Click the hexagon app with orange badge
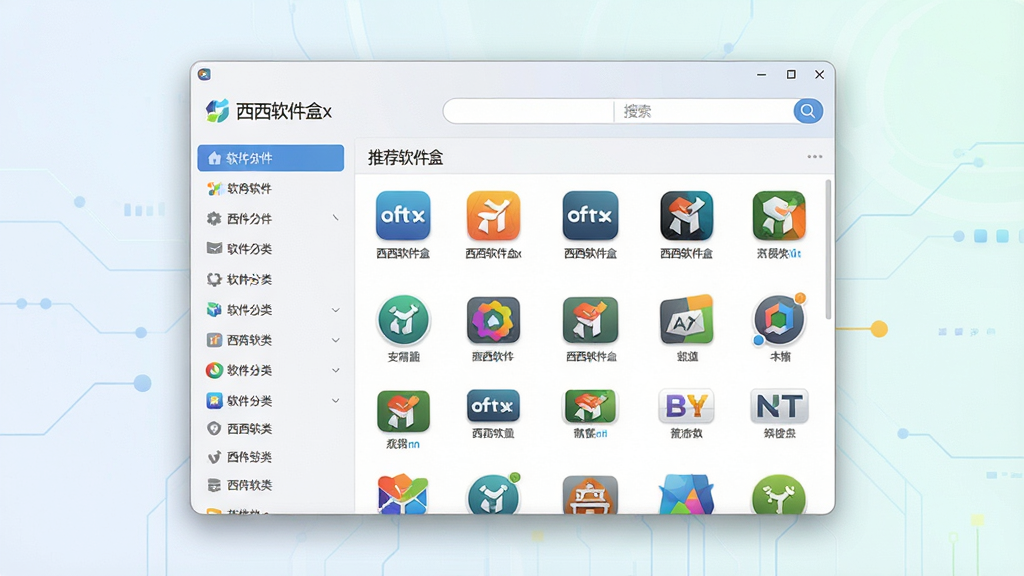 [779, 320]
